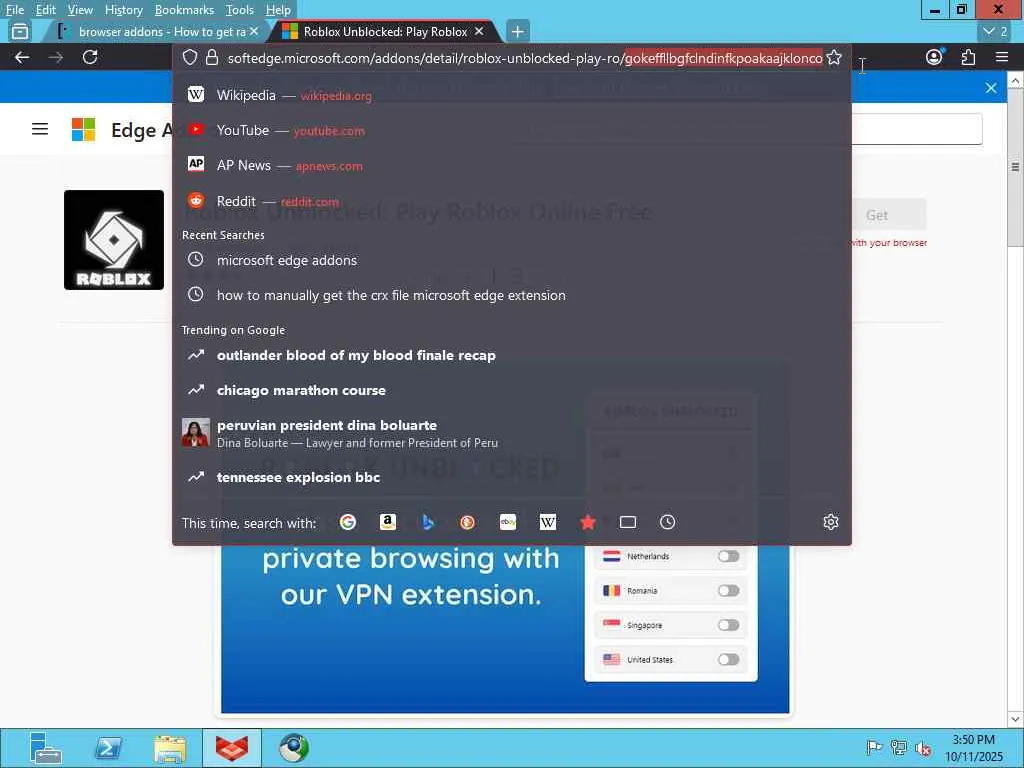Search history using the clock icon
Viewport: 1024px width, 768px height.
[x=667, y=522]
